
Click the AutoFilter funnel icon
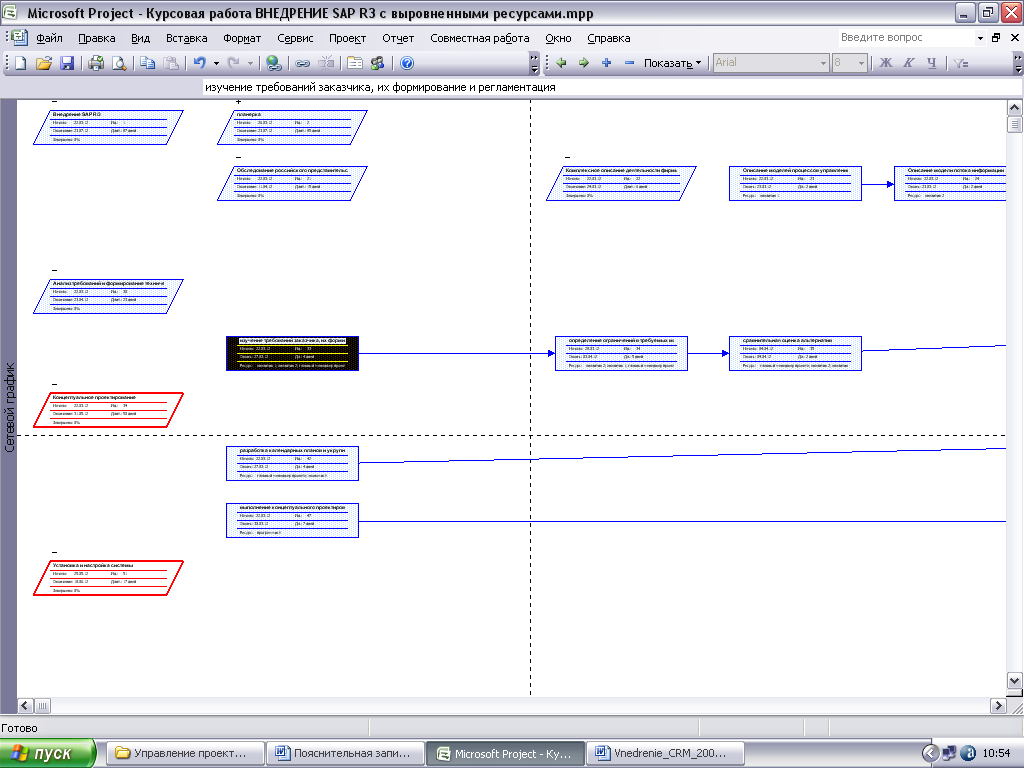tap(961, 63)
